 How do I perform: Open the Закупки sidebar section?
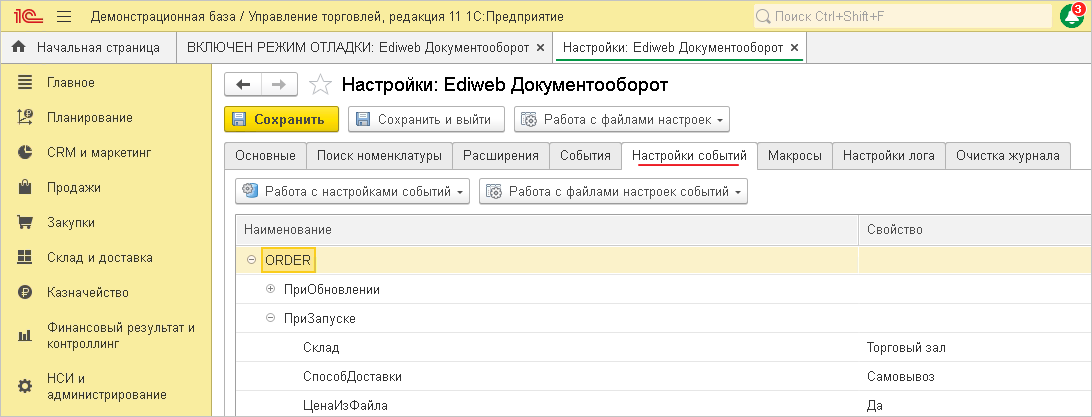click(x=70, y=222)
